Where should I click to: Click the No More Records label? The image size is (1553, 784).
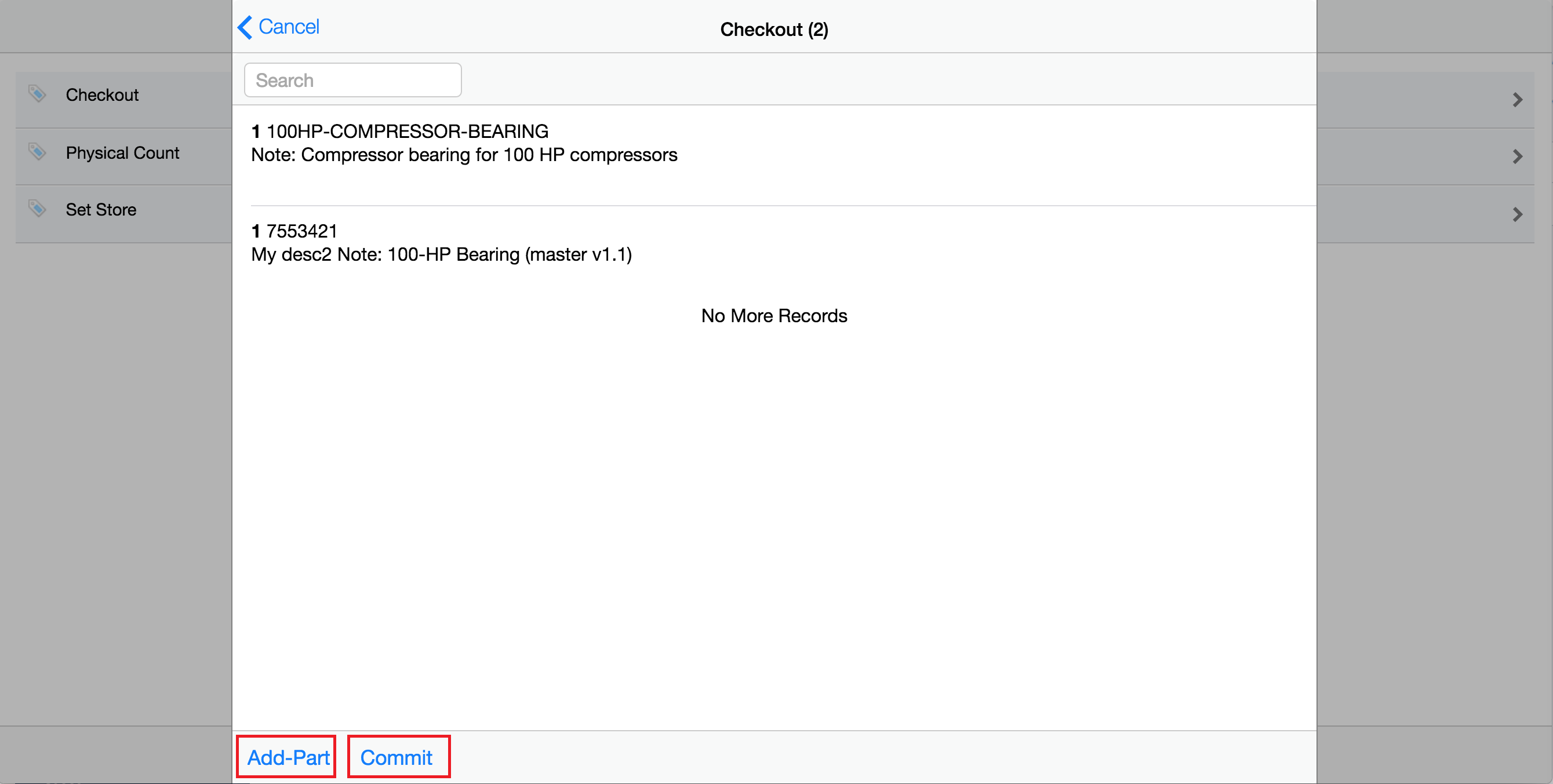coord(774,316)
